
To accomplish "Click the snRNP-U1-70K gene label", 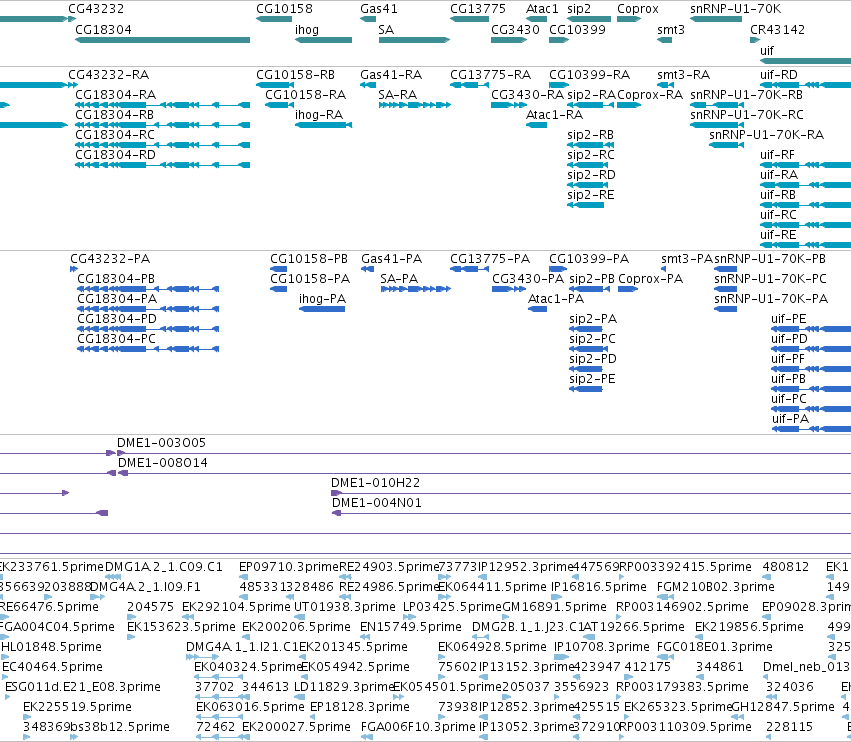I will point(735,9).
